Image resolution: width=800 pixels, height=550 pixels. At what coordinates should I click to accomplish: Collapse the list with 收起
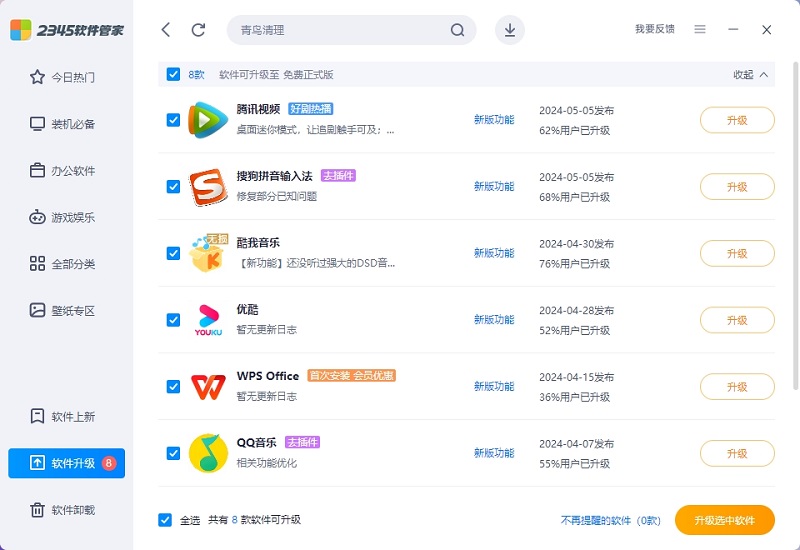[751, 74]
